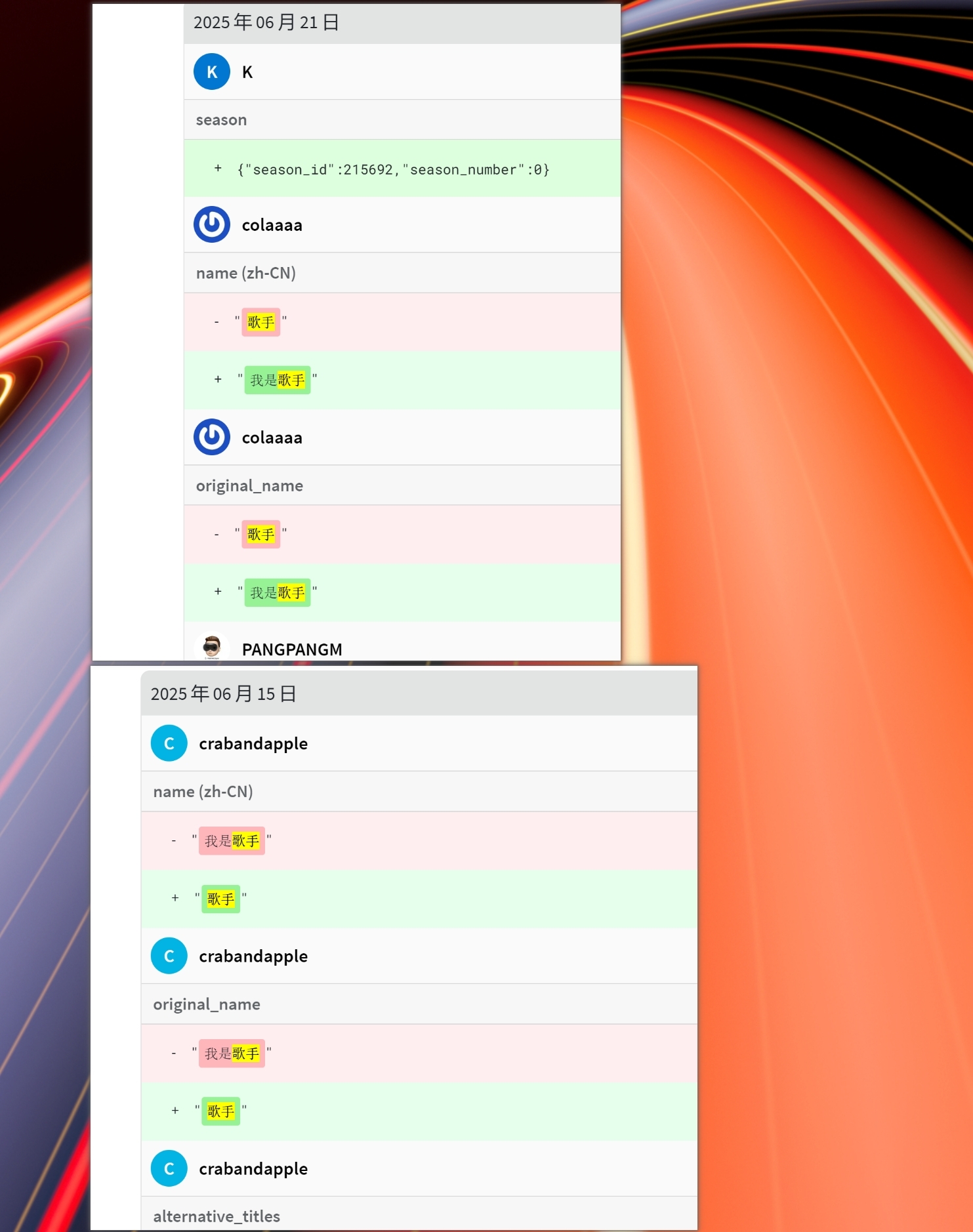Open user K profile name
The image size is (973, 1232).
click(247, 72)
